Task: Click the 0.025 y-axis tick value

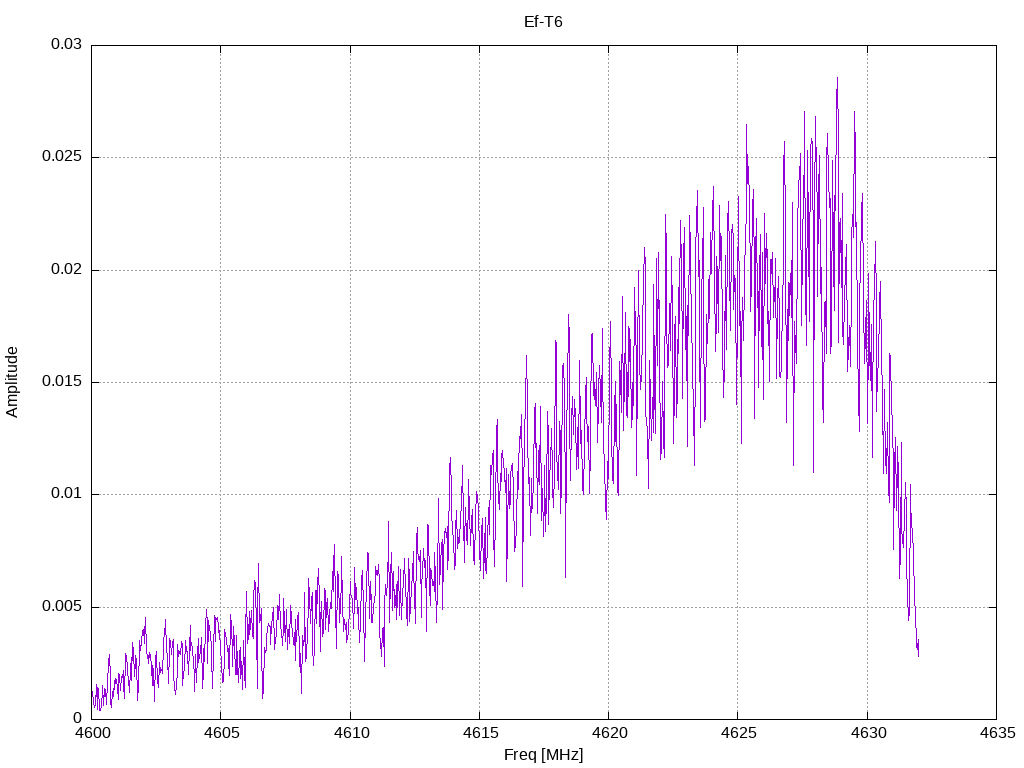Action: [x=62, y=156]
